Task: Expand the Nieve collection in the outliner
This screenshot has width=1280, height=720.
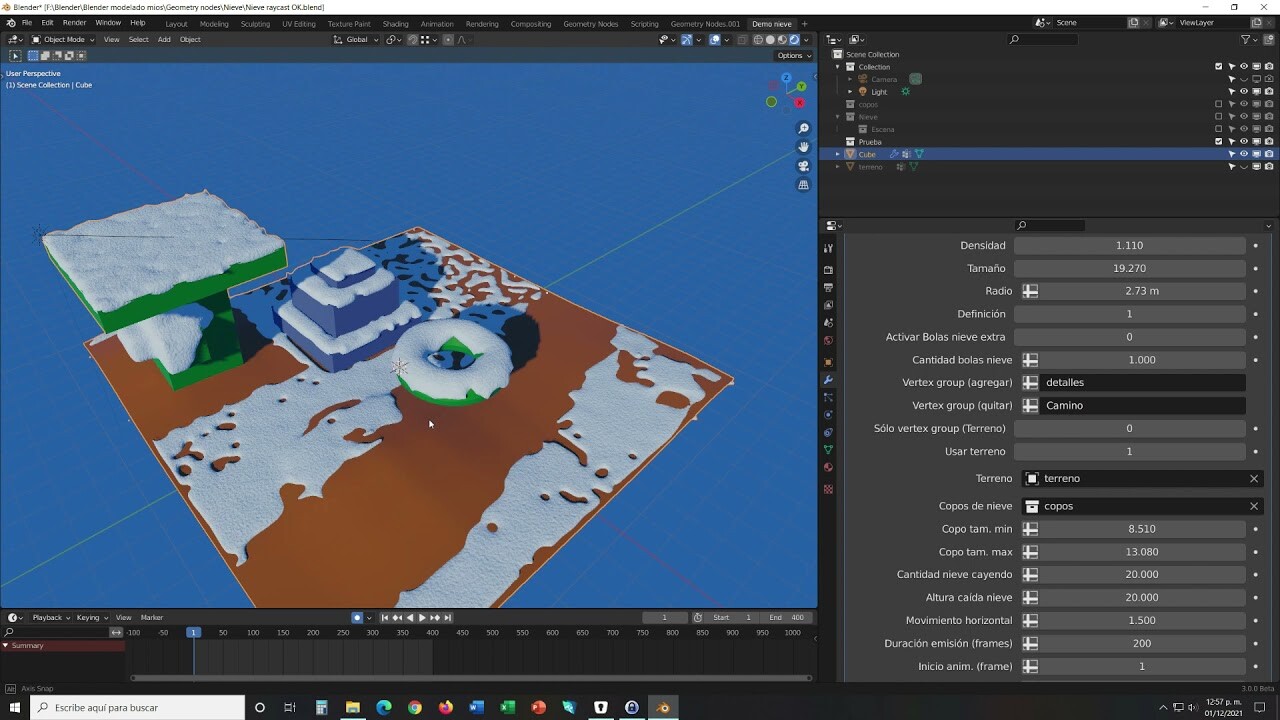Action: (x=838, y=117)
